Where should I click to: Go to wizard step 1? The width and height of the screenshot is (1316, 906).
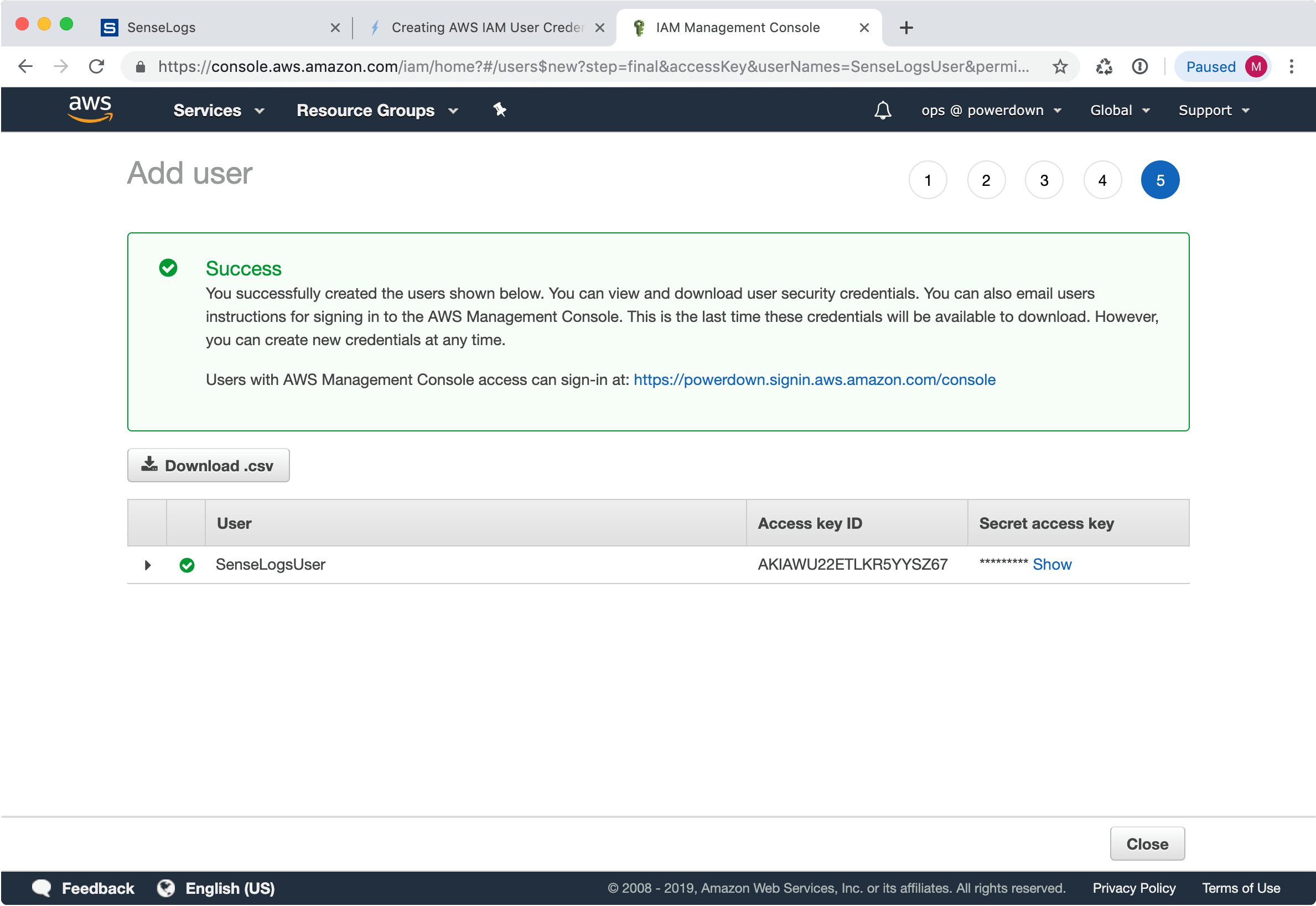tap(928, 180)
